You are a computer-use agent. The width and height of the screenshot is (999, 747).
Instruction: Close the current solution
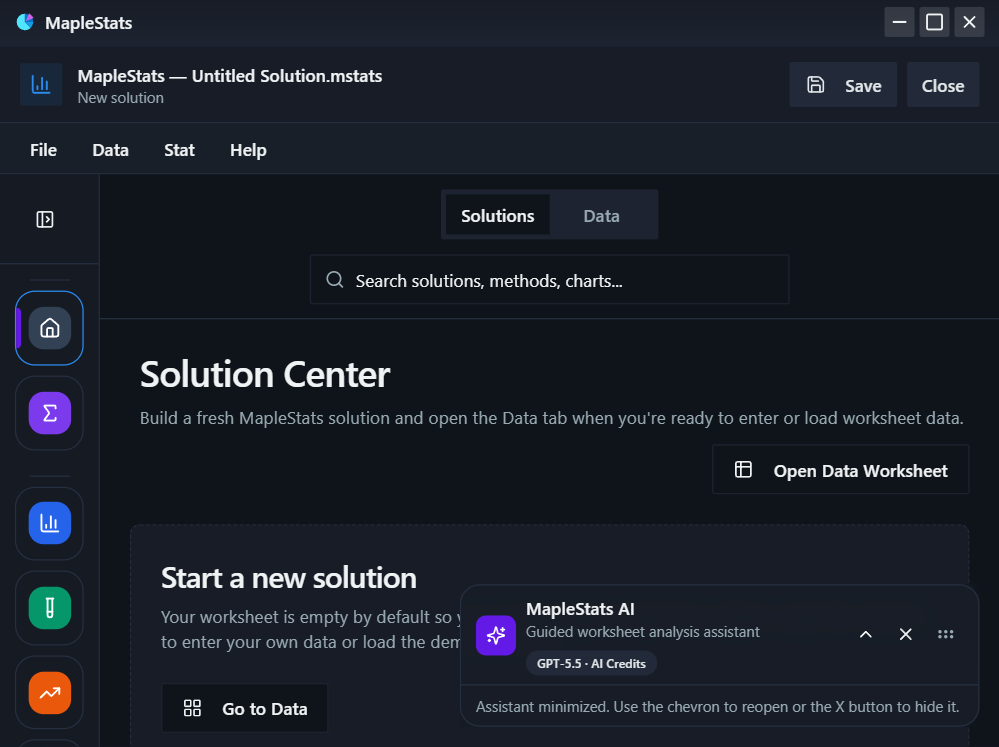(942, 85)
